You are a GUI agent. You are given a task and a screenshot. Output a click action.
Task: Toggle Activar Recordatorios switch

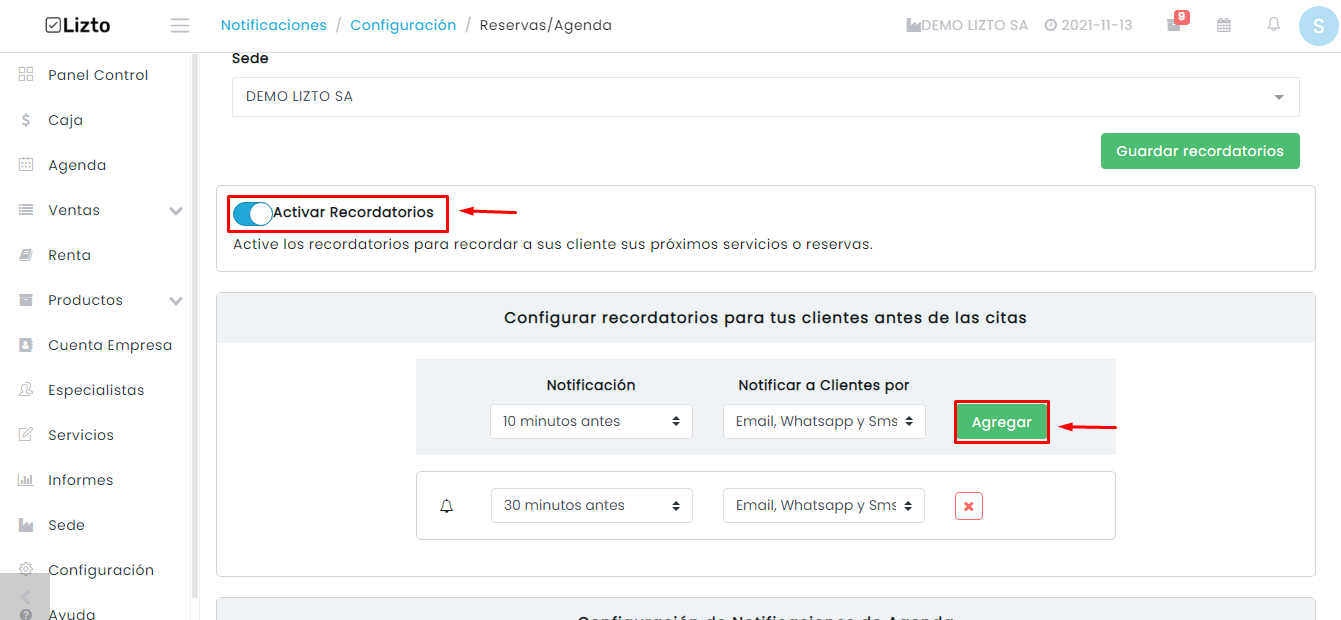[x=253, y=213]
